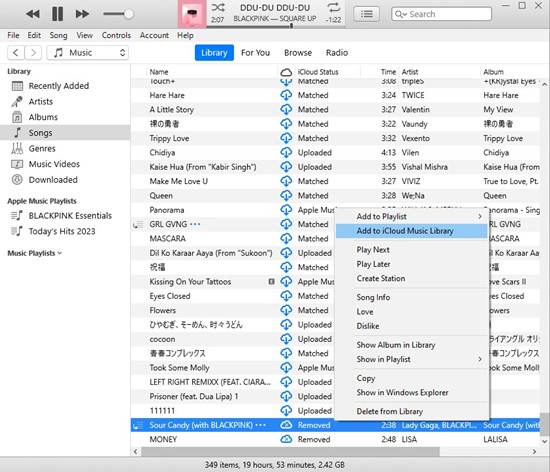The image size is (550, 472).
Task: Open the Up Next list button
Action: pos(367,14)
